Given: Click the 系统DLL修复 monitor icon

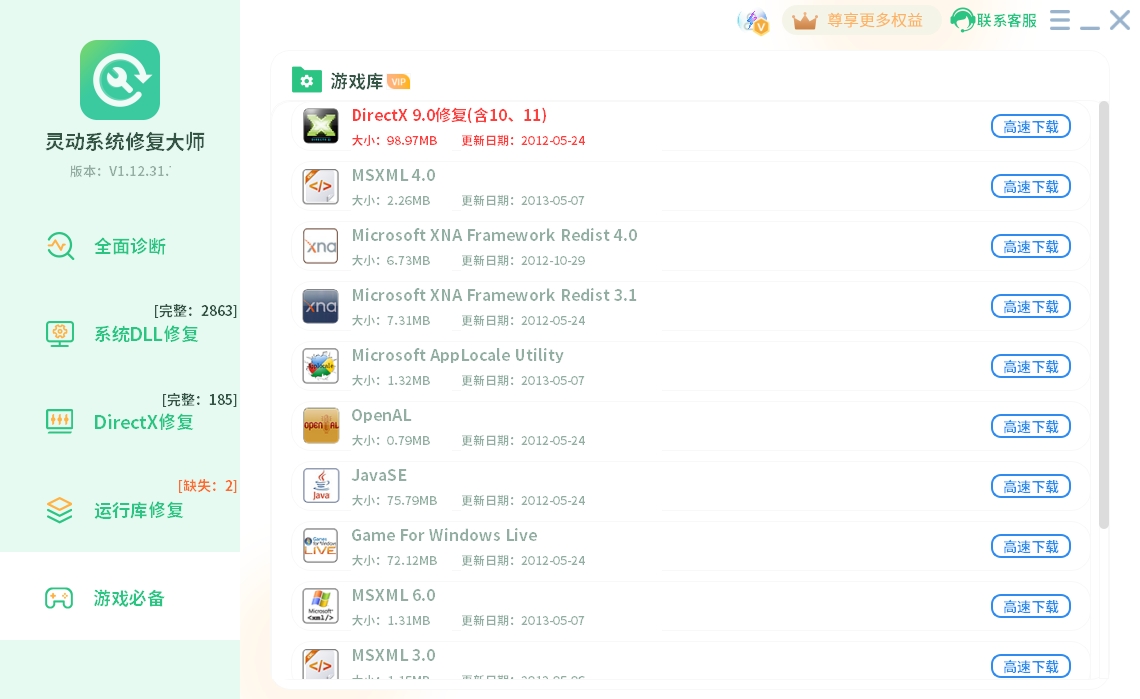Looking at the screenshot, I should [x=60, y=334].
